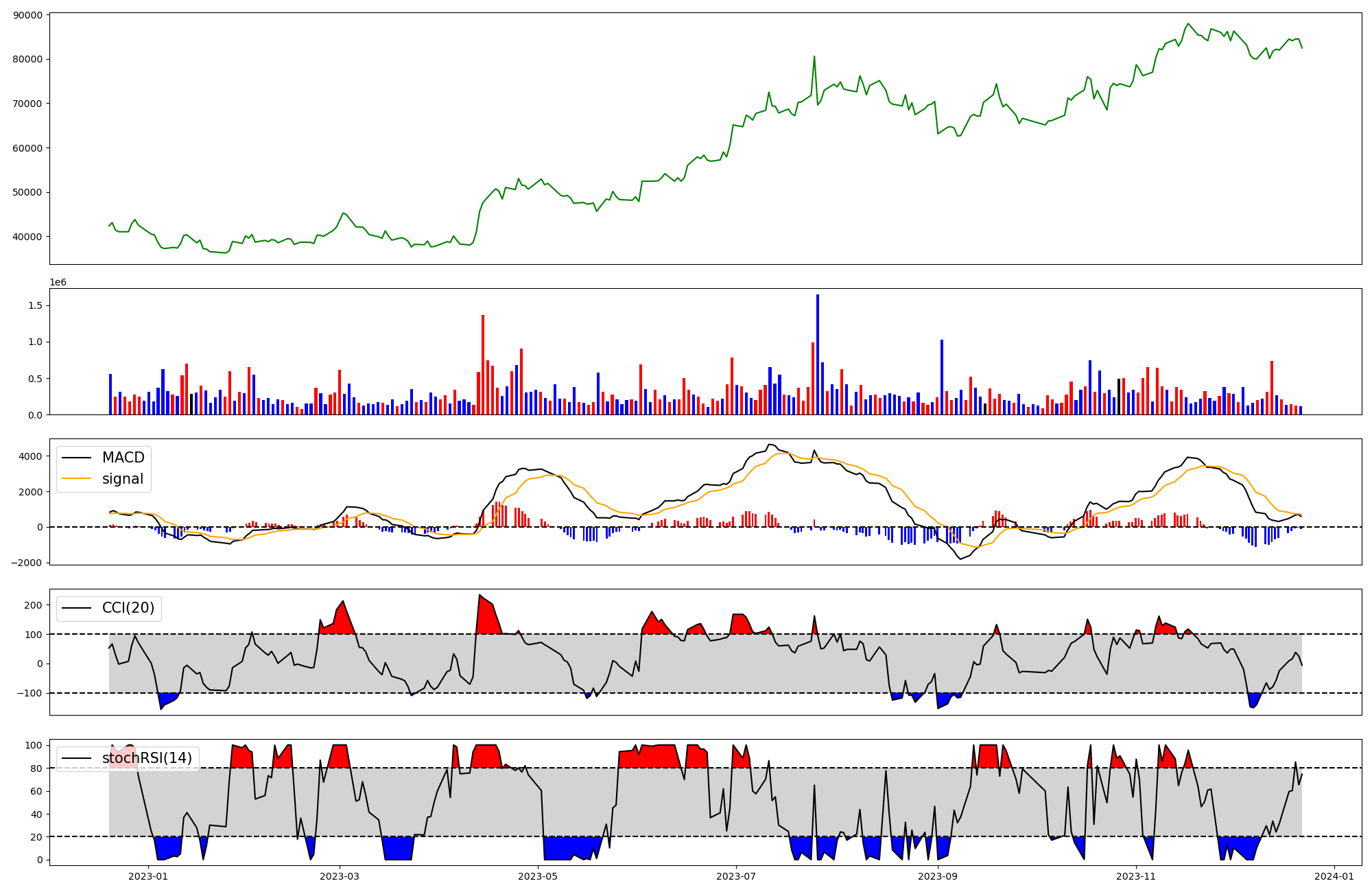This screenshot has height=892, width=1372.
Task: Click the blue volume spike near 2023-09
Action: [x=942, y=377]
